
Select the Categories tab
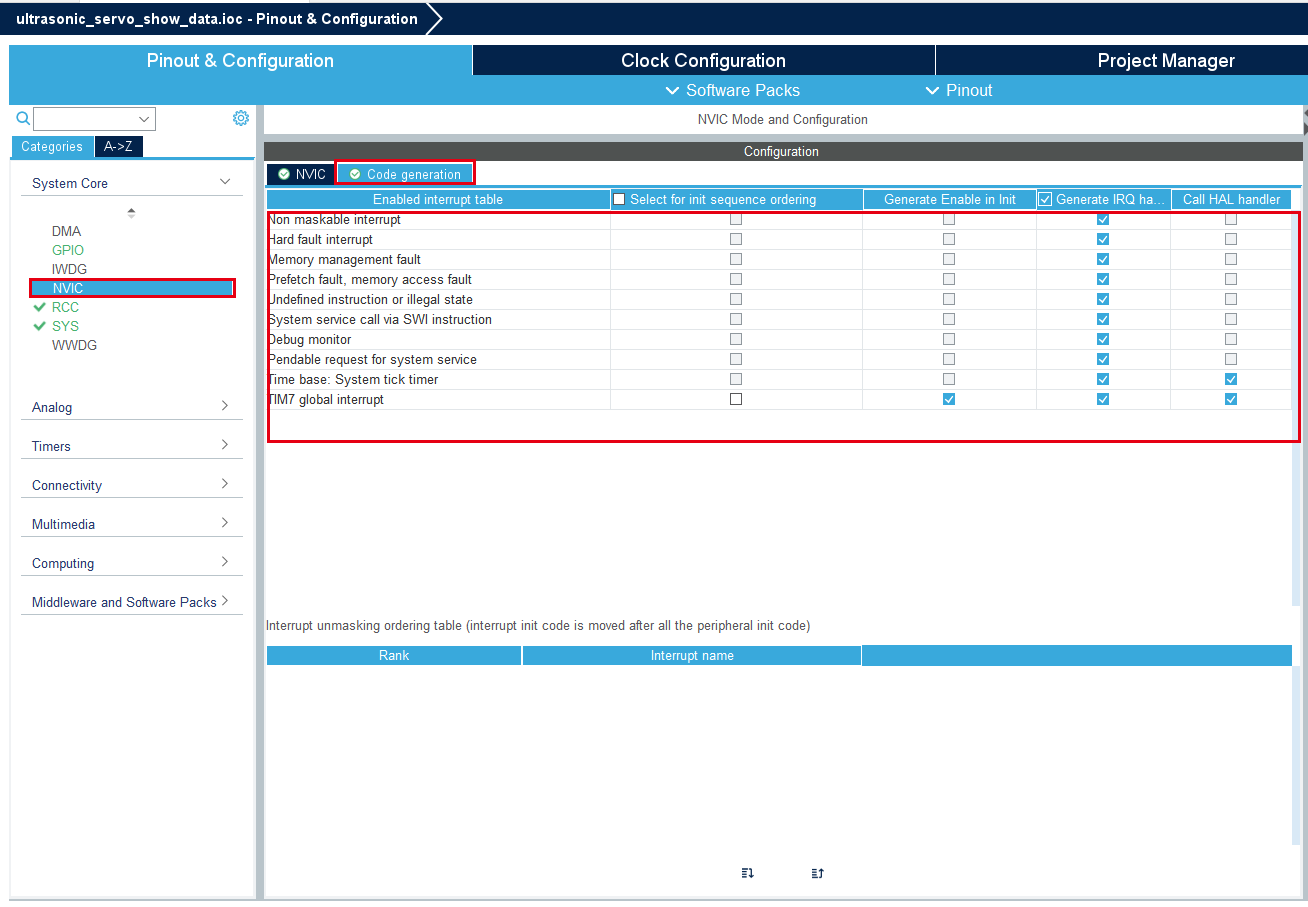coord(52,147)
